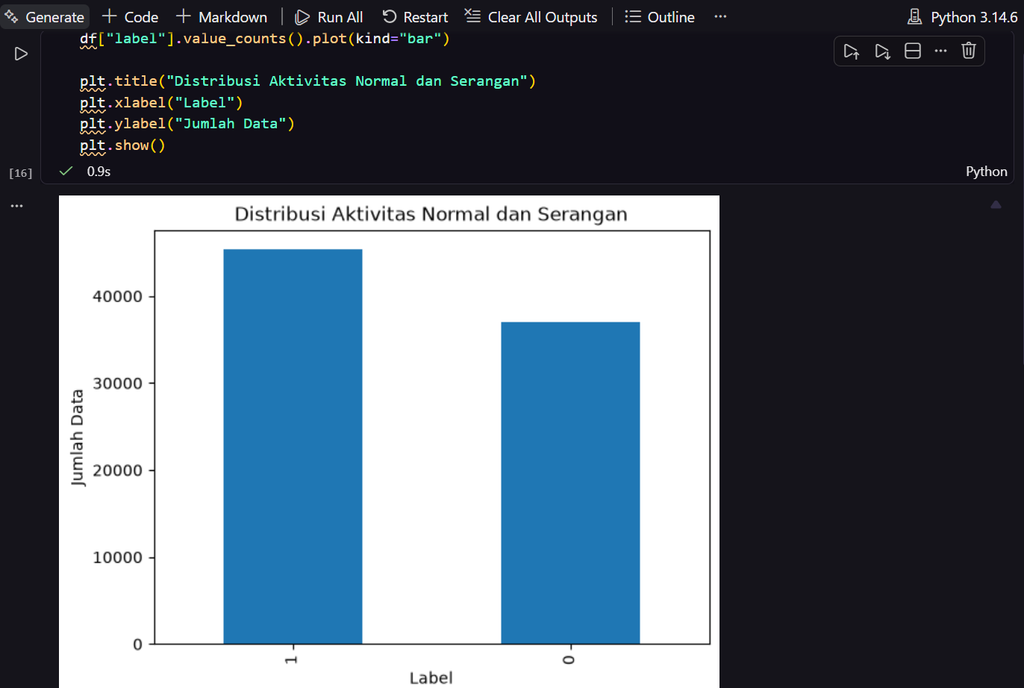Click the 0.9s execution time status

(x=99, y=171)
